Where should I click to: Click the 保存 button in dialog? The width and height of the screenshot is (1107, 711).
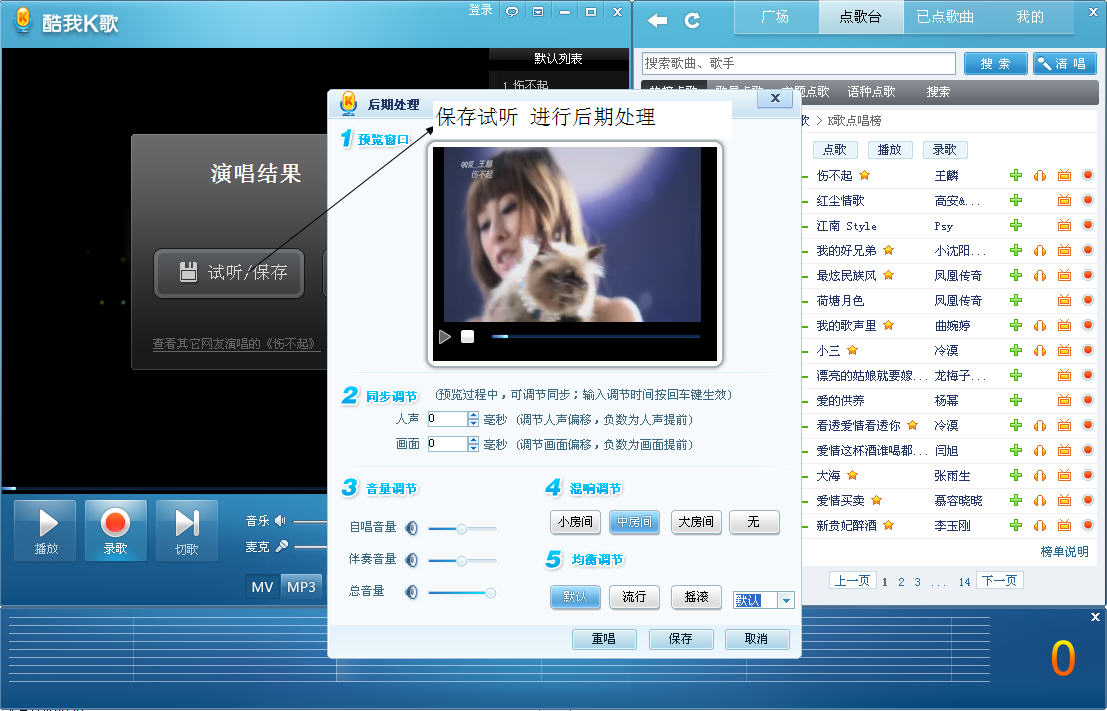click(x=680, y=639)
